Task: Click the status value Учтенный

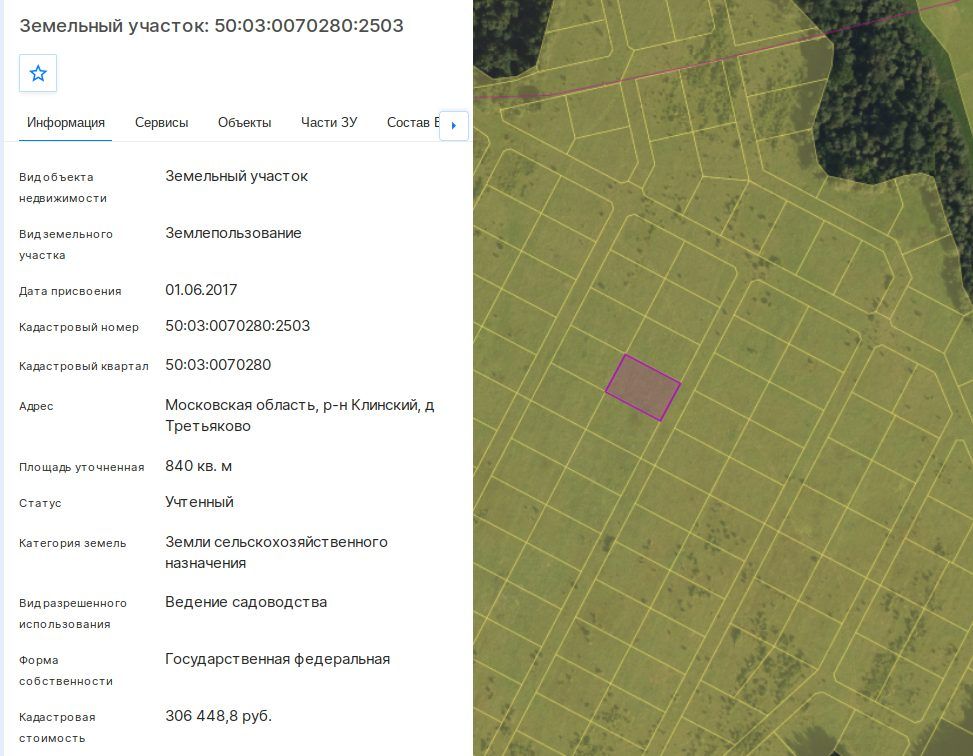Action: [199, 502]
